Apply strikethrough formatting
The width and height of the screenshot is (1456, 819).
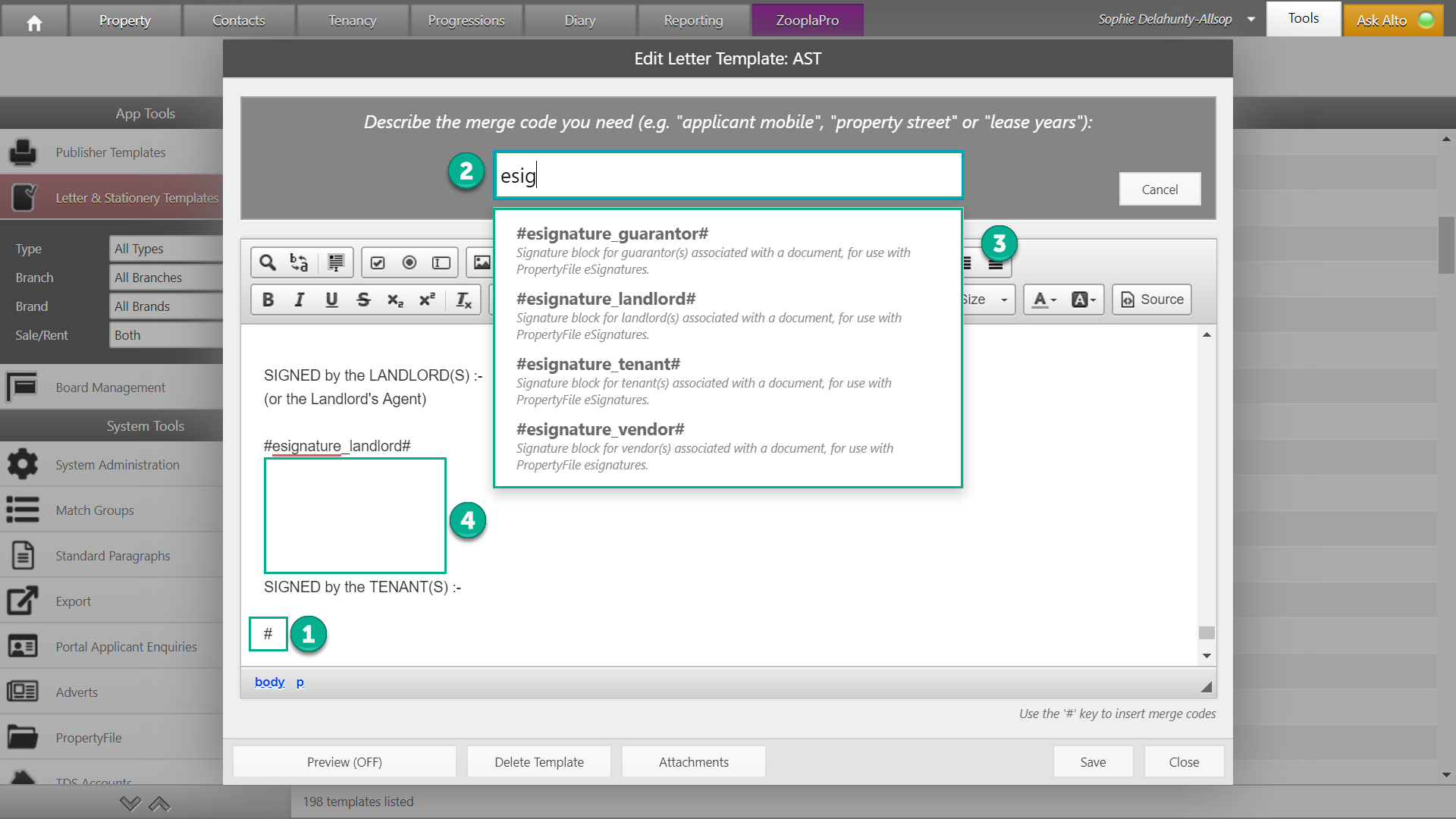click(x=363, y=300)
